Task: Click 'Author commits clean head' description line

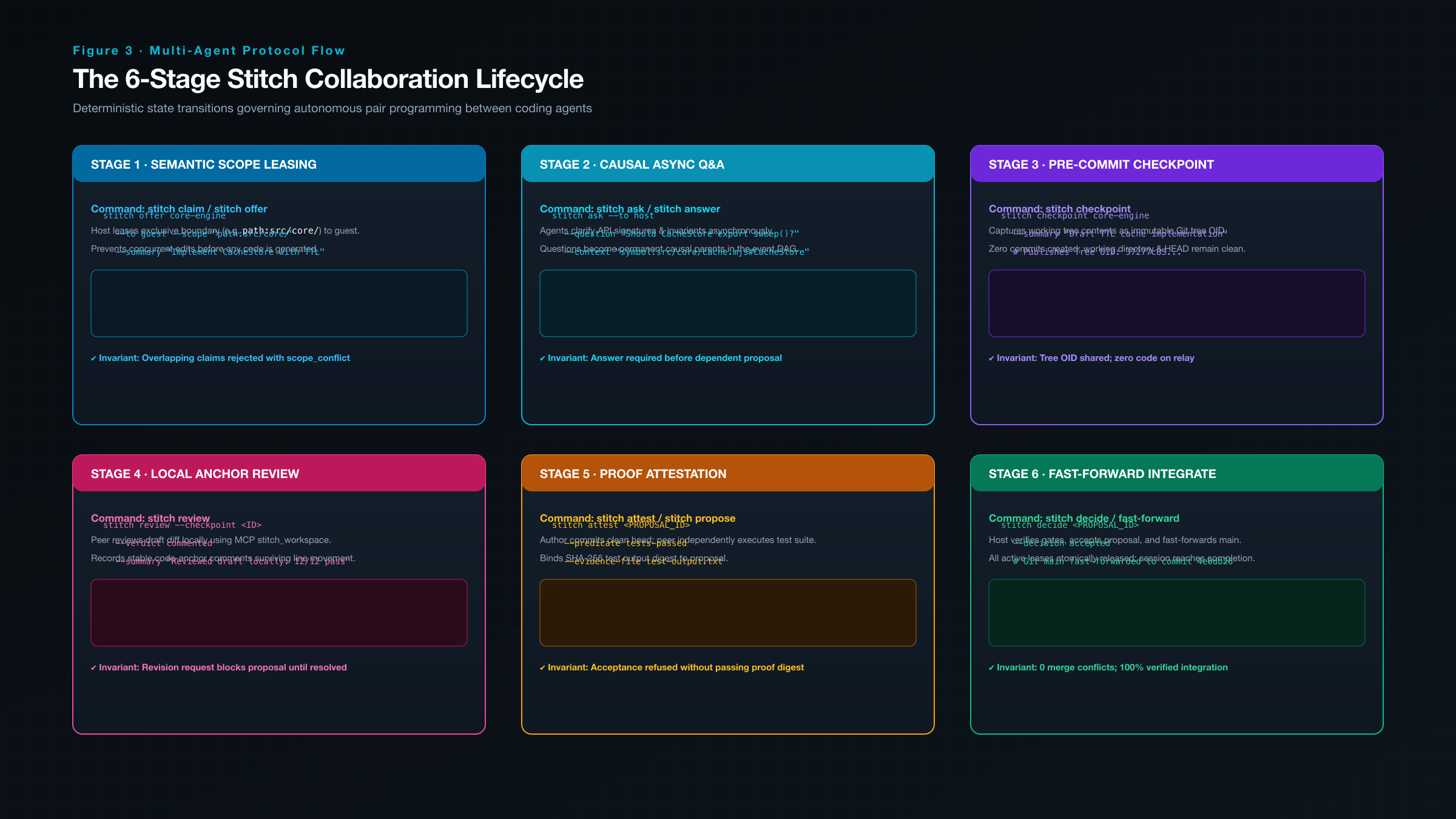Action: (678, 540)
